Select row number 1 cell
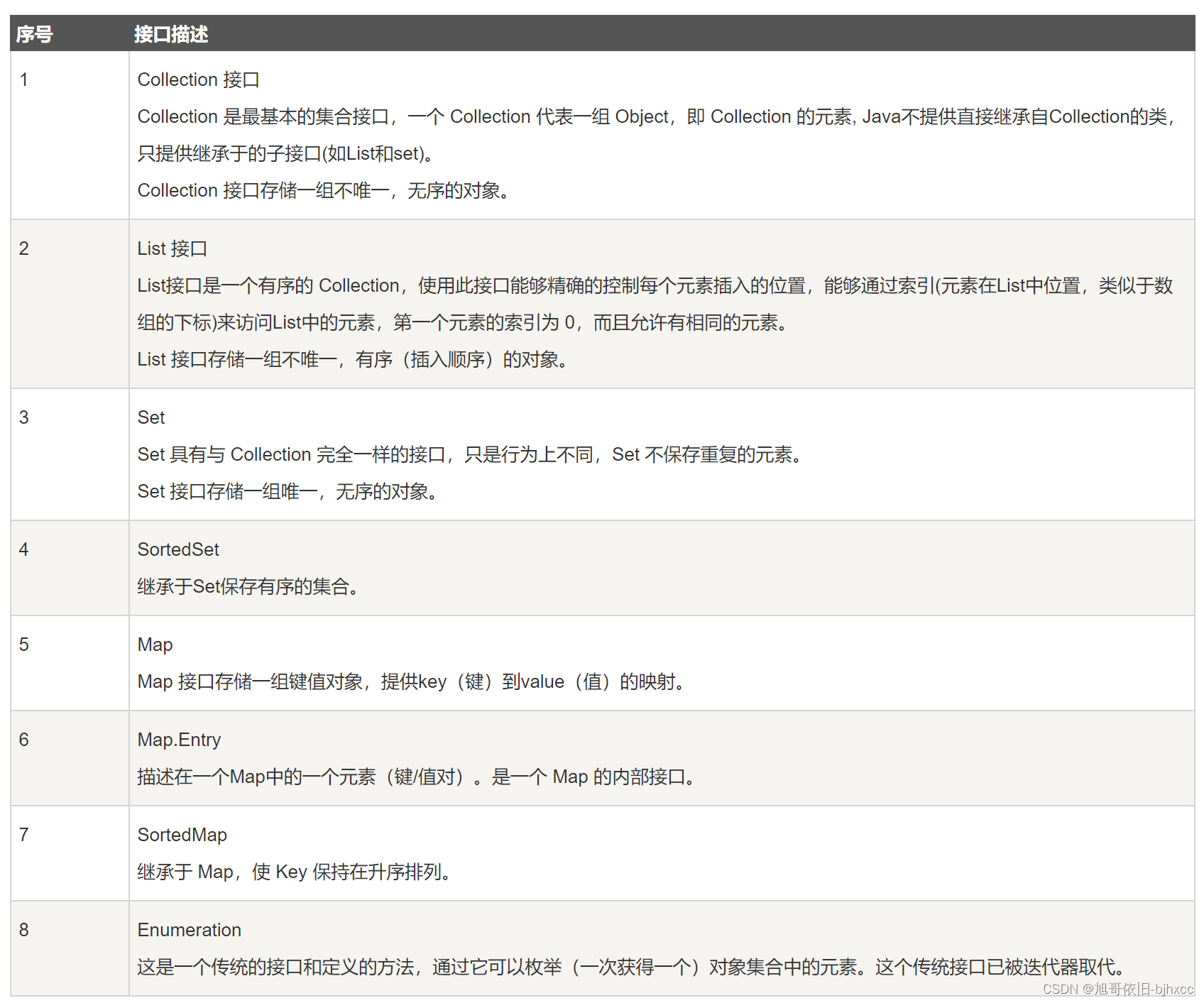The height and width of the screenshot is (1003, 1204). [70, 135]
